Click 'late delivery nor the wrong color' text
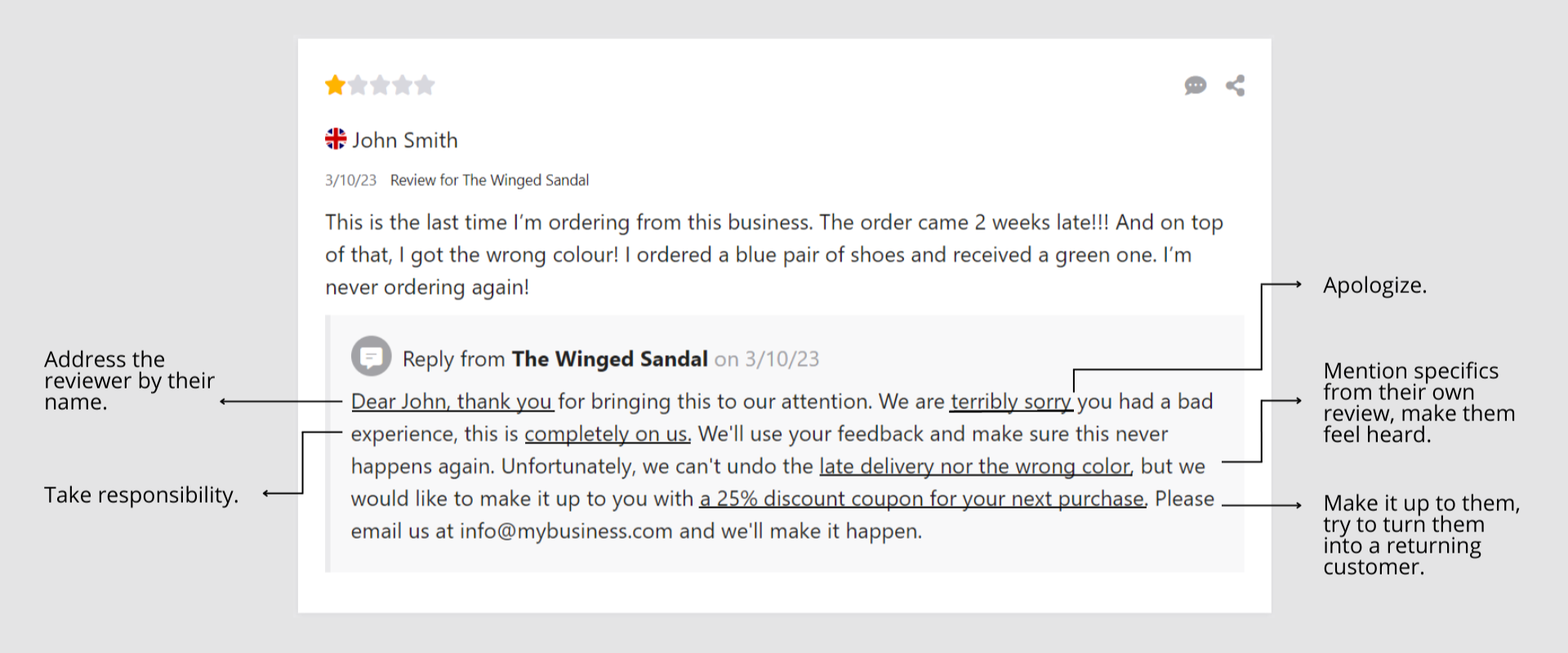 [975, 466]
